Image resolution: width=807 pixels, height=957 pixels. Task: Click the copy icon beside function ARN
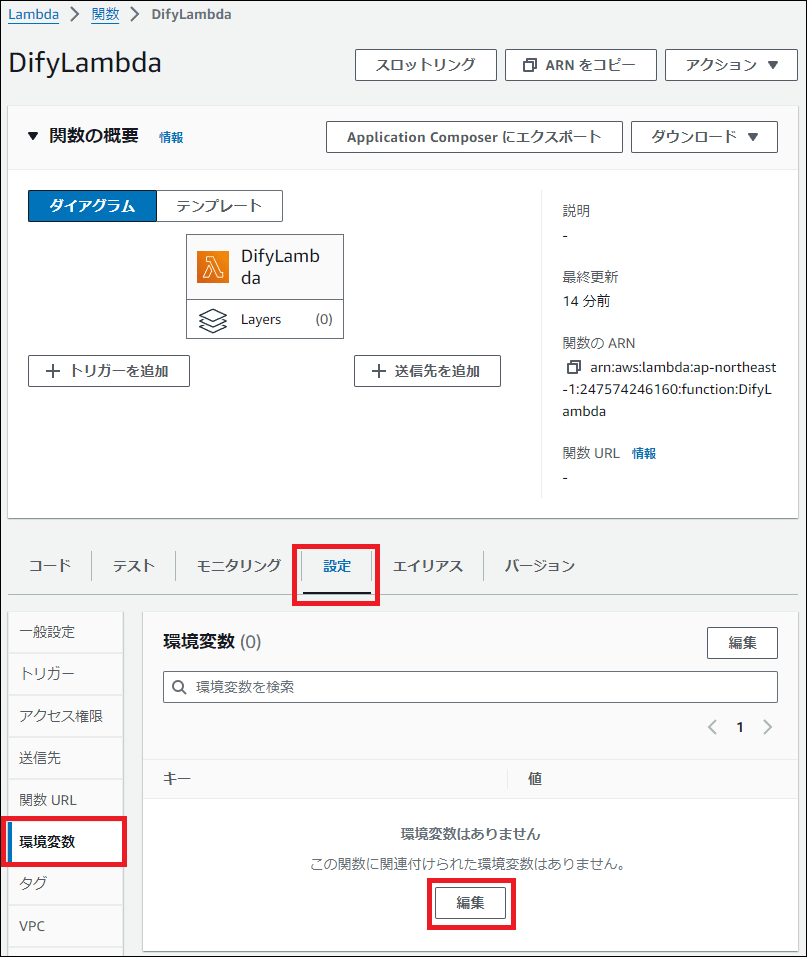(x=573, y=367)
